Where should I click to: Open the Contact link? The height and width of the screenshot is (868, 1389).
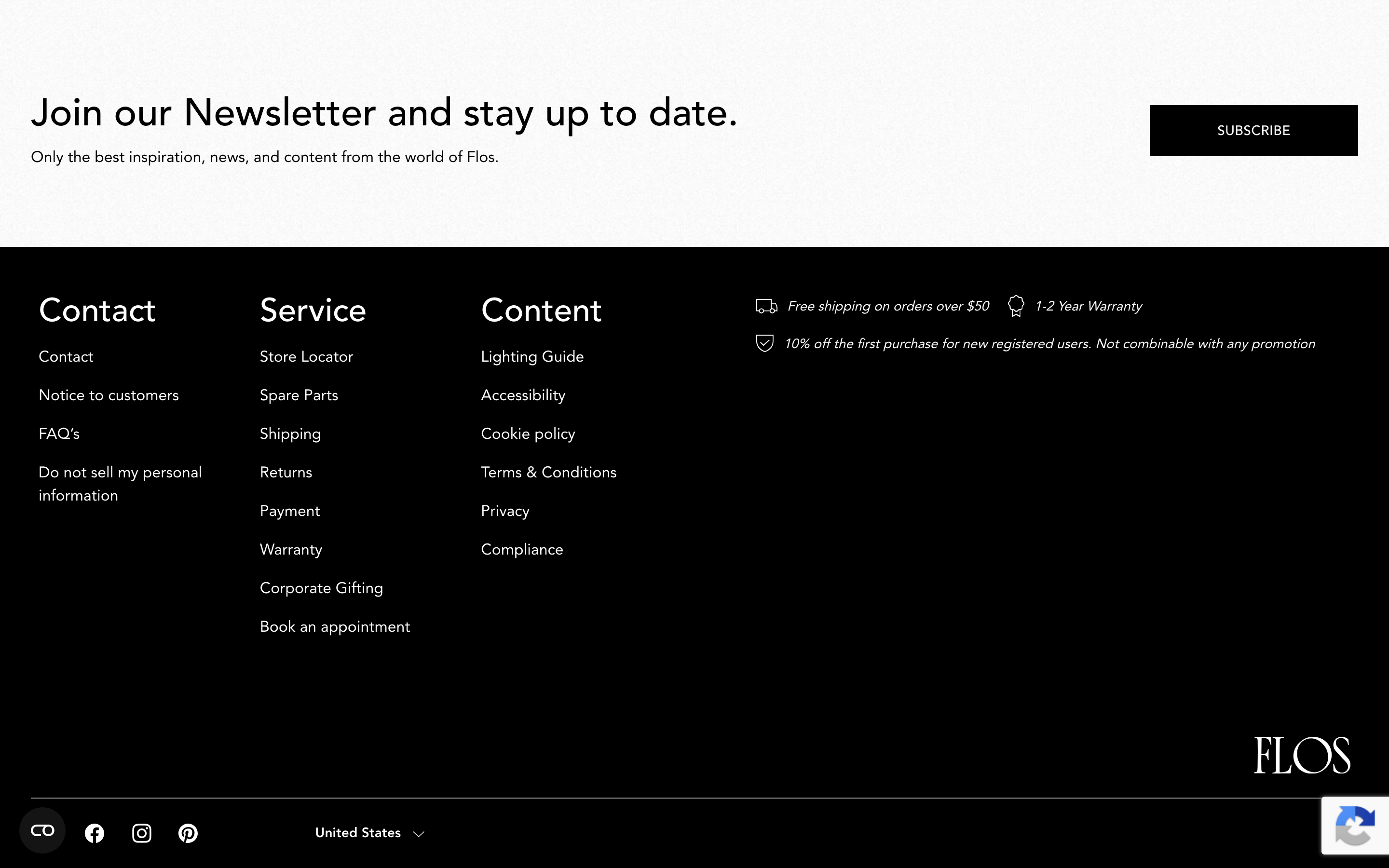click(x=66, y=356)
